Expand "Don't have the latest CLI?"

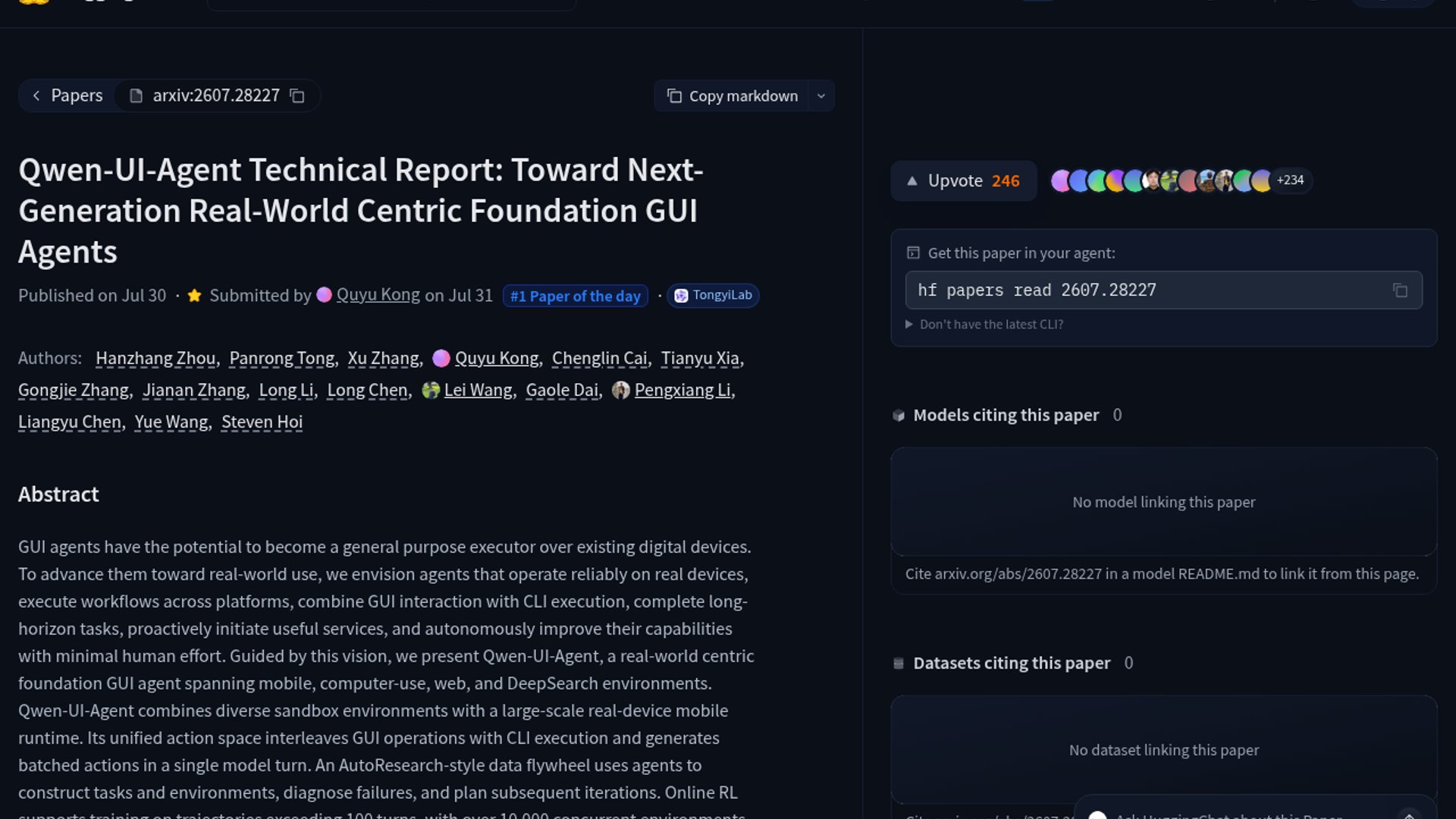point(984,325)
